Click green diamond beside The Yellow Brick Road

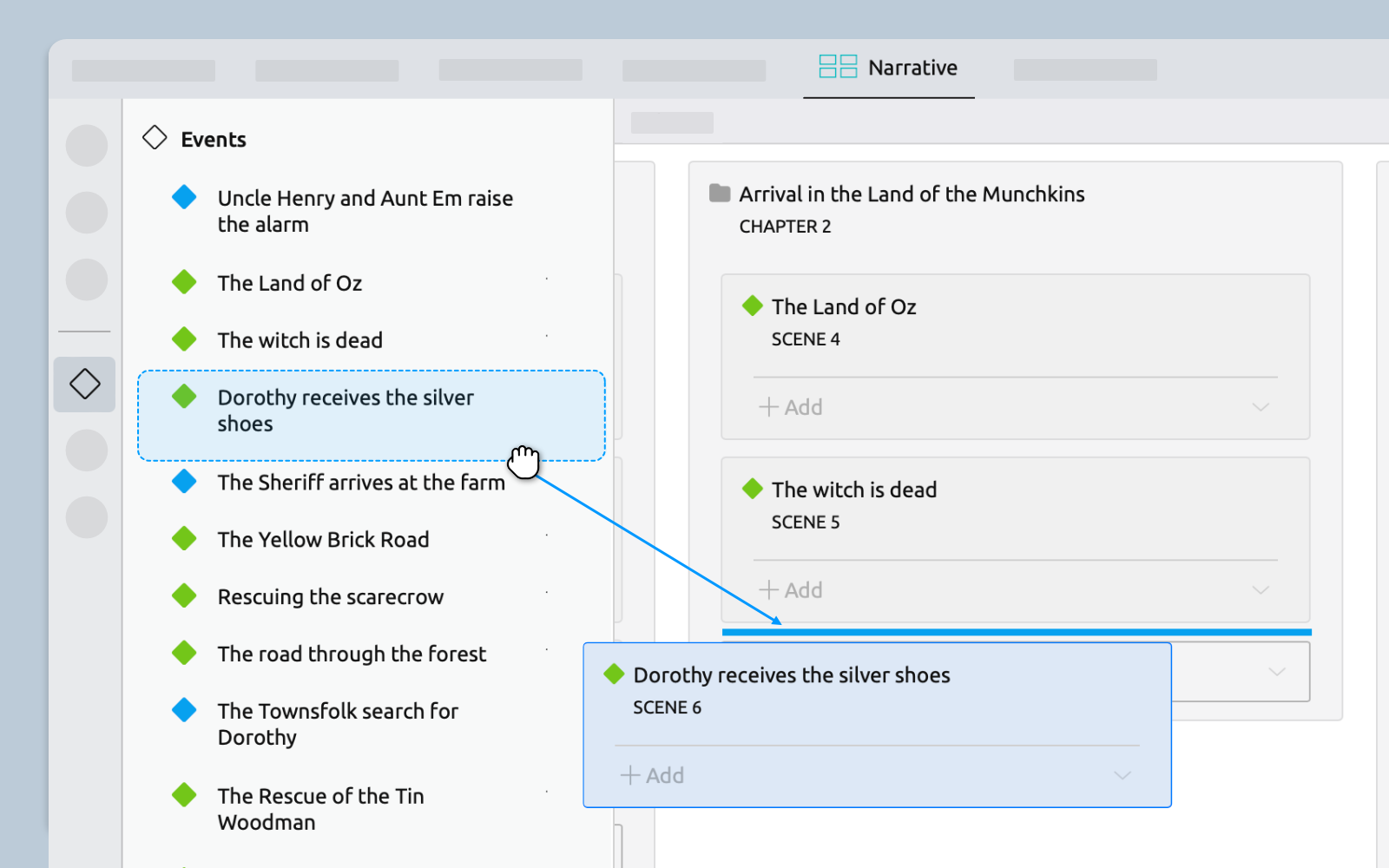coord(184,538)
